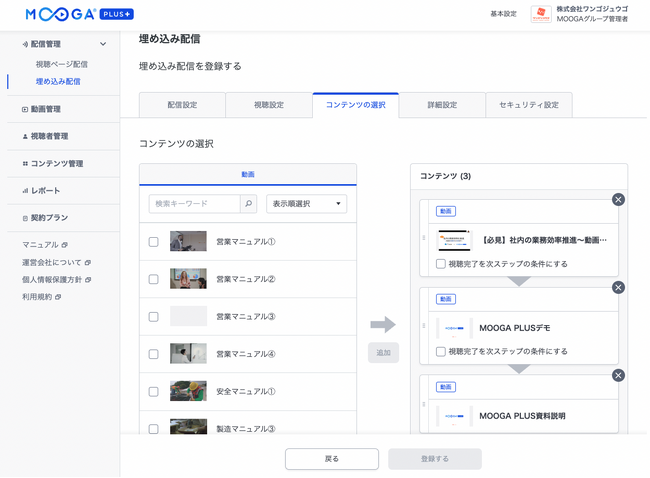This screenshot has height=478, width=650.
Task: Click the 安全マニュアル① video thumbnail
Action: click(188, 391)
